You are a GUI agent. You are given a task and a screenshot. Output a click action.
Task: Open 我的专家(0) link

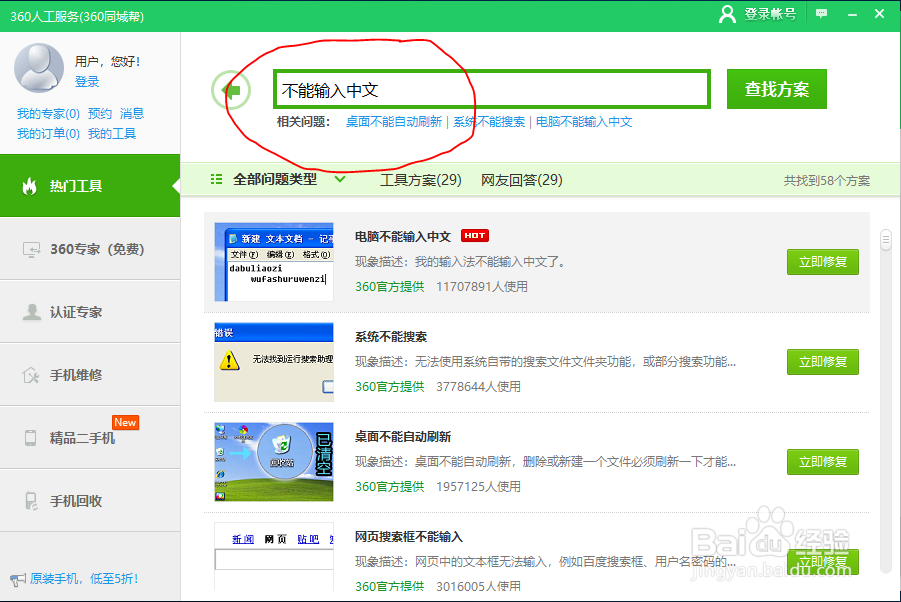48,114
